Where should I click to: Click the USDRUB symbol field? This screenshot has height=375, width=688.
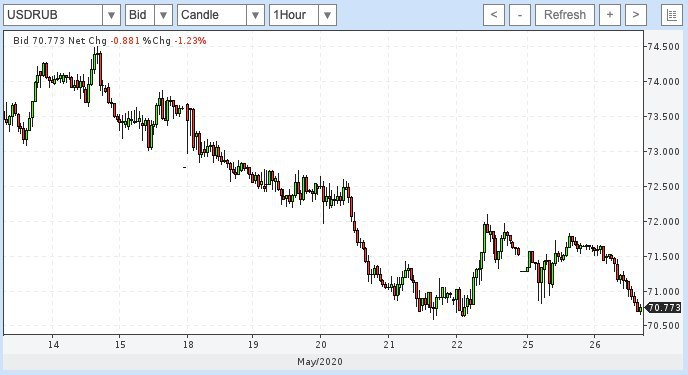(x=53, y=15)
